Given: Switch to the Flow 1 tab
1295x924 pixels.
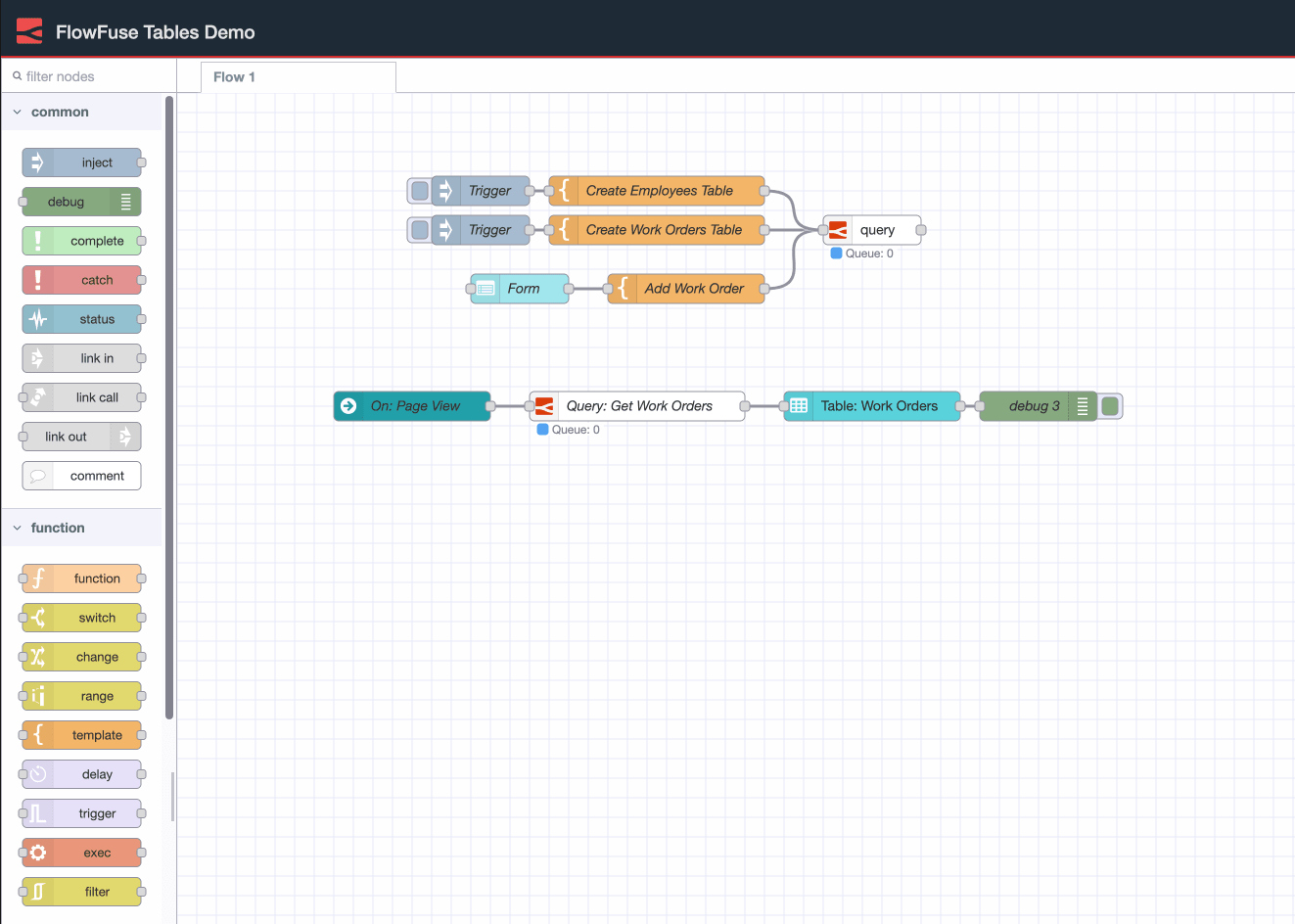Looking at the screenshot, I should [235, 76].
